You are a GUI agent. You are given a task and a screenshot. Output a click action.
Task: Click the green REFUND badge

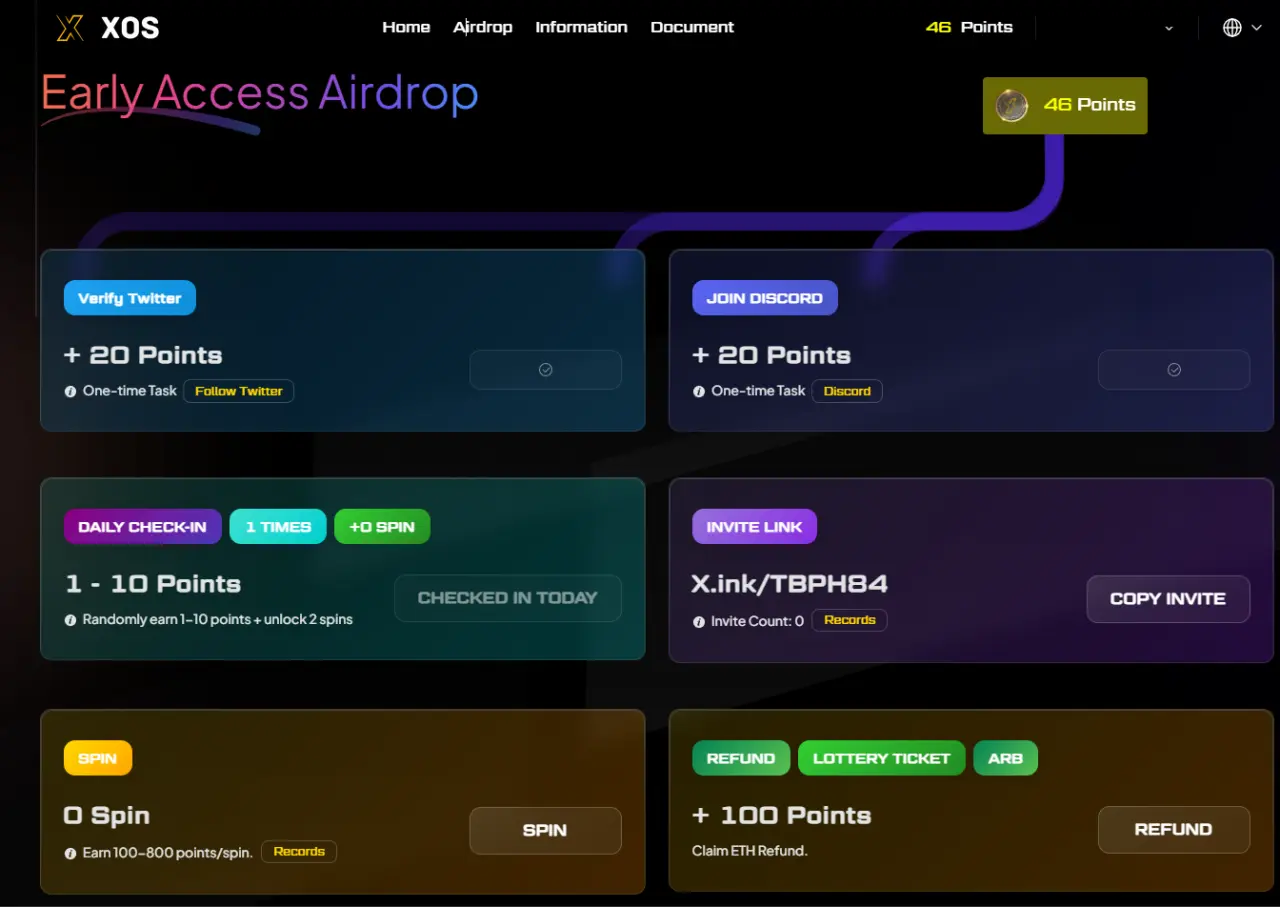click(741, 758)
